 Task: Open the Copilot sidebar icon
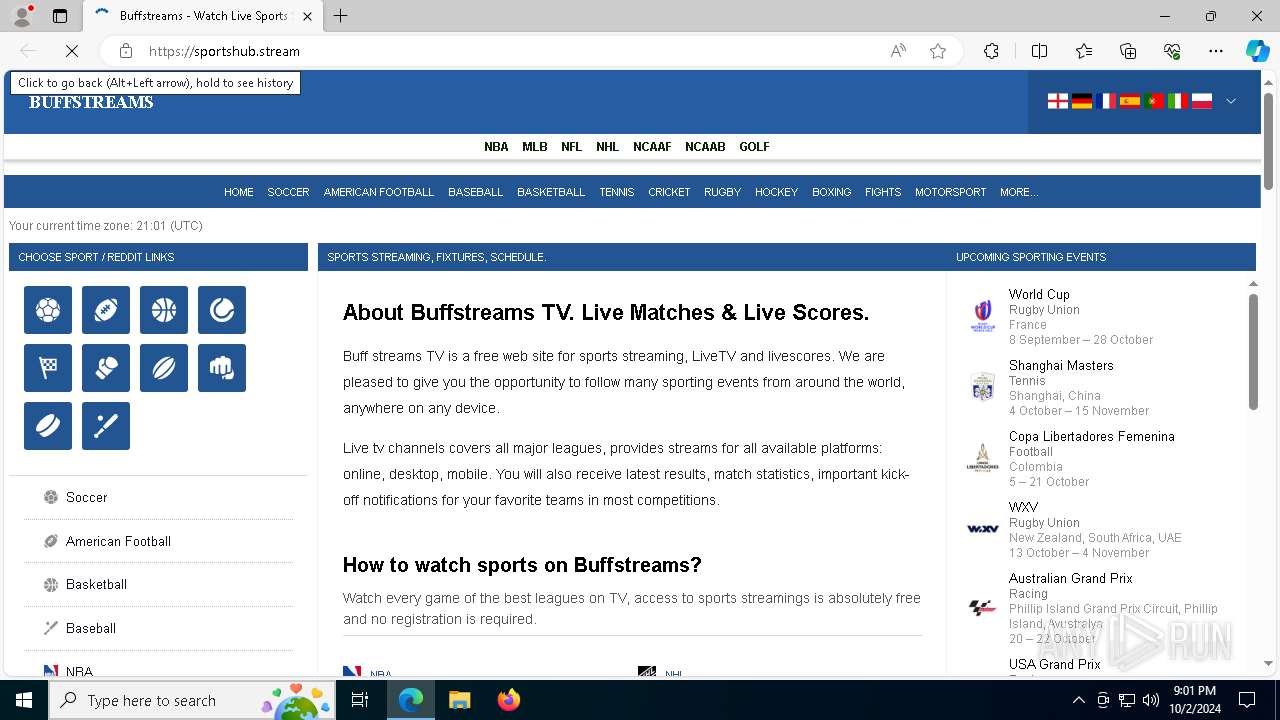pyautogui.click(x=1257, y=51)
